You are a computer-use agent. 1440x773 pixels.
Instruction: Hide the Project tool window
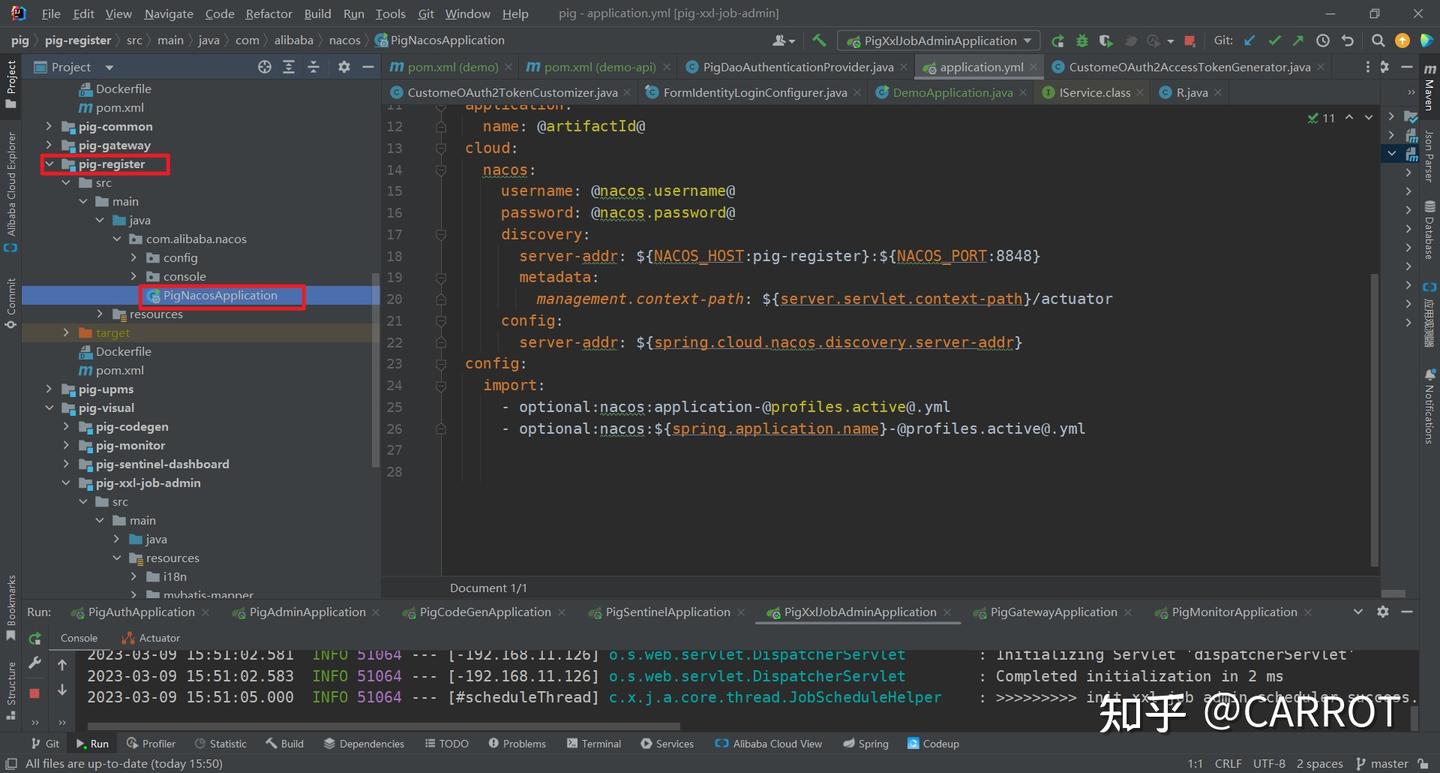[368, 67]
